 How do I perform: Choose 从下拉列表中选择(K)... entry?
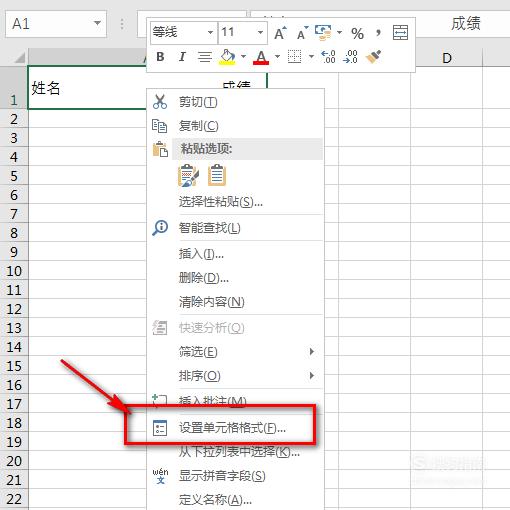(x=235, y=452)
